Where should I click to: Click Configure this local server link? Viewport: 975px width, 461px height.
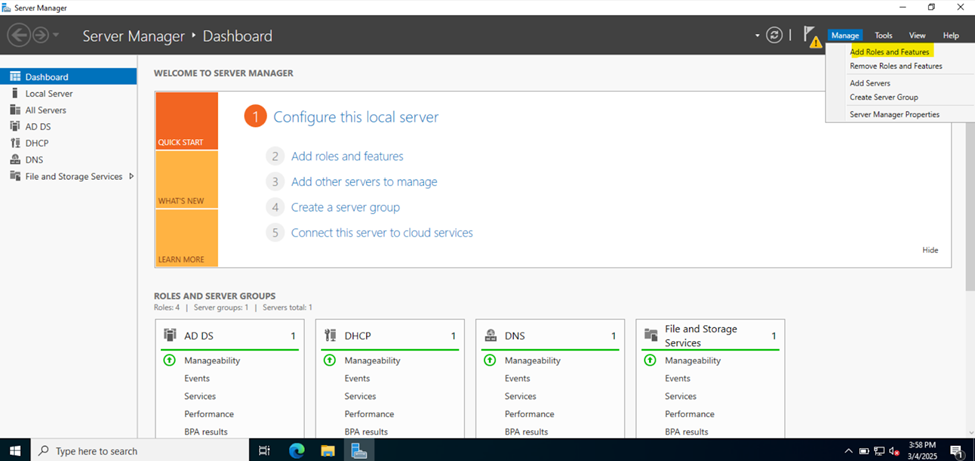click(x=356, y=117)
